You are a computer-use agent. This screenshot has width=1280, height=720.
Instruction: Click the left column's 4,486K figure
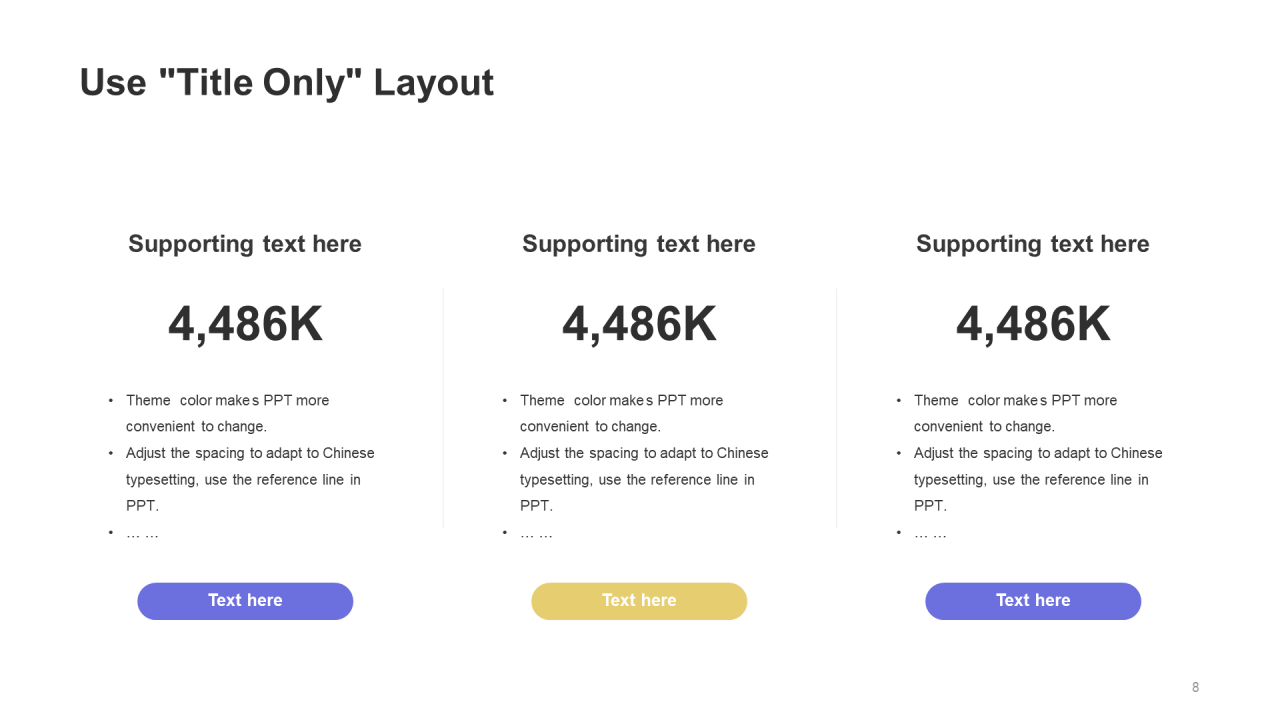click(x=245, y=325)
